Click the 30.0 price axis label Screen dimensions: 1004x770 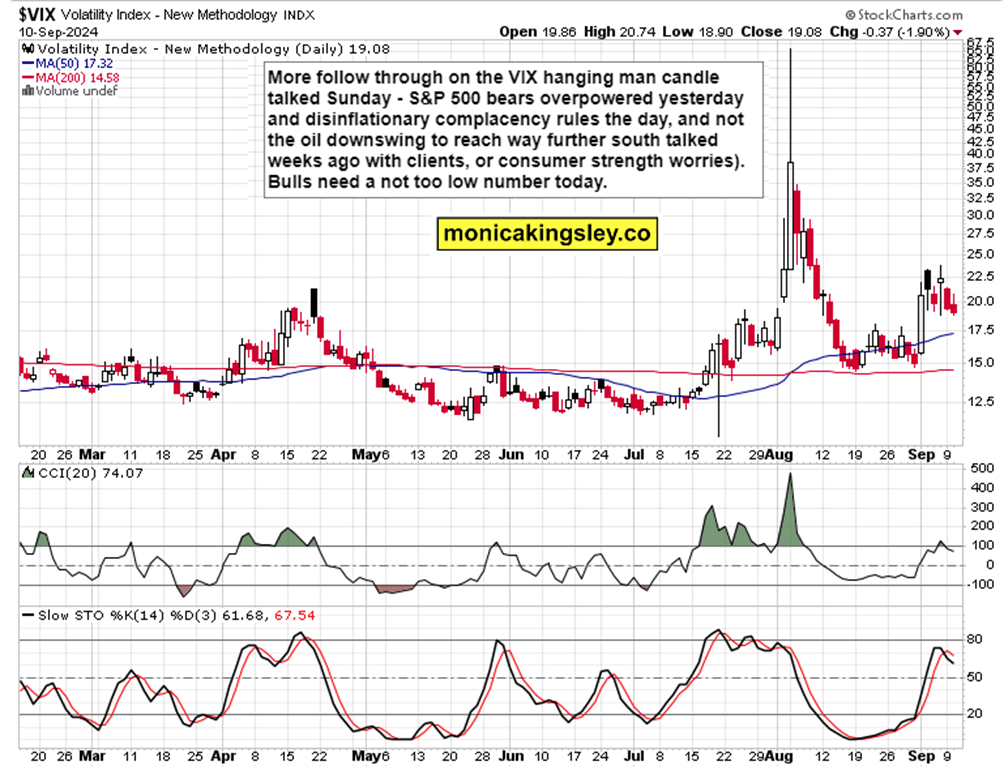click(980, 215)
